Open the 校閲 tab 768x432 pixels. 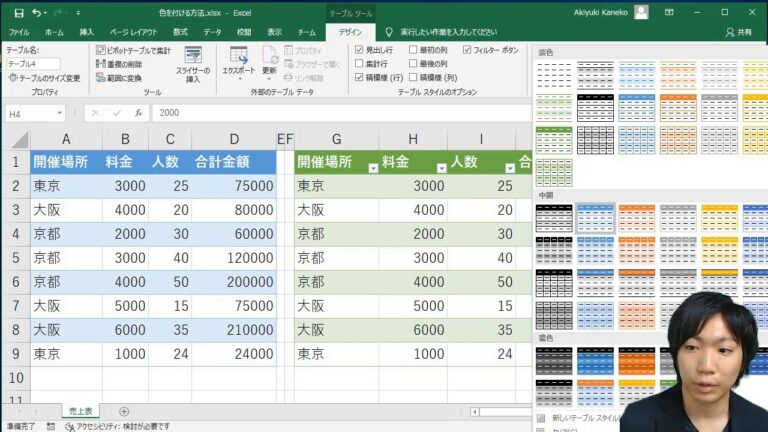click(x=244, y=32)
